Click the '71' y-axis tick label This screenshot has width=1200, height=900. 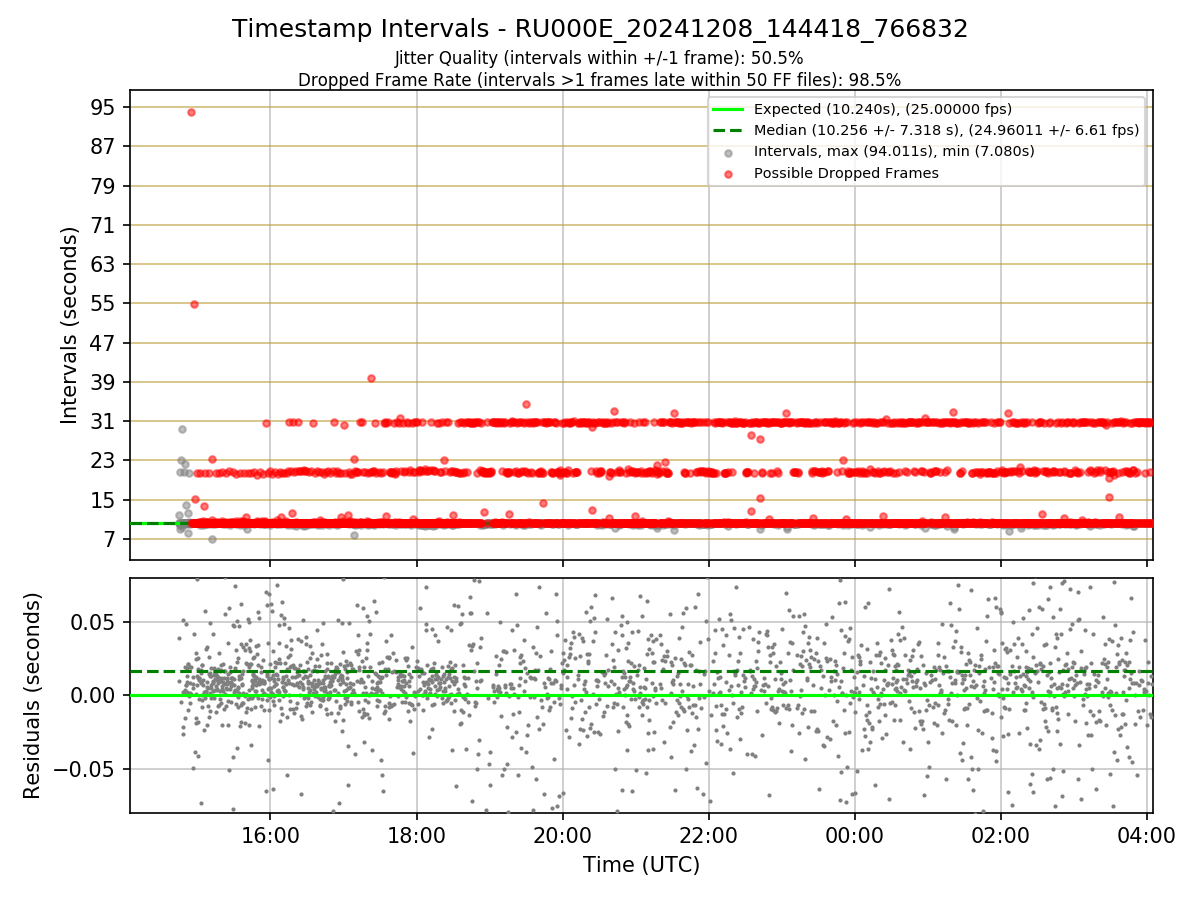(104, 225)
